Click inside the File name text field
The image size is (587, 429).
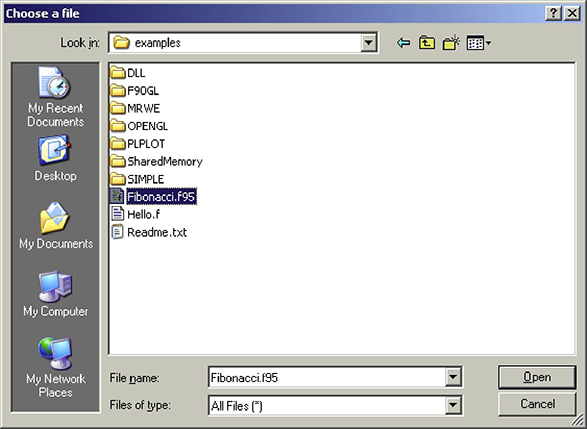(326, 377)
